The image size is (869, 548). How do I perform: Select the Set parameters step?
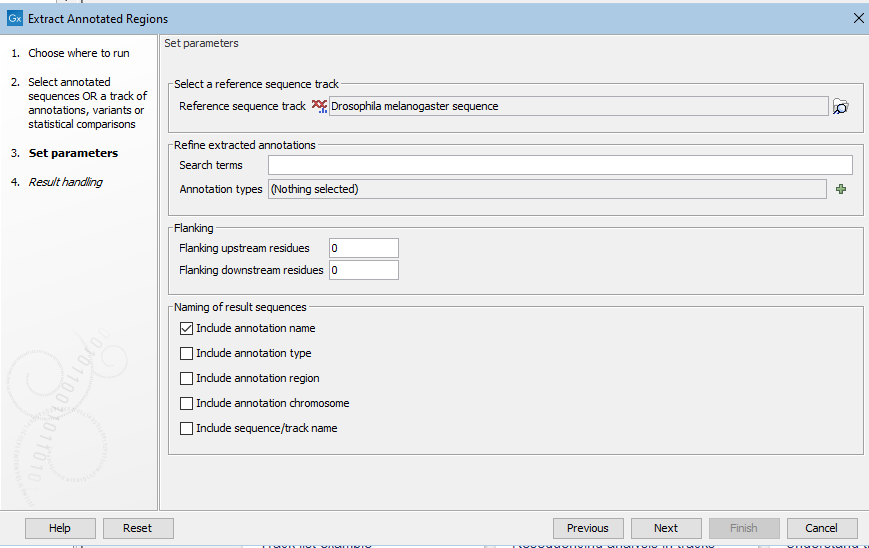(x=73, y=154)
